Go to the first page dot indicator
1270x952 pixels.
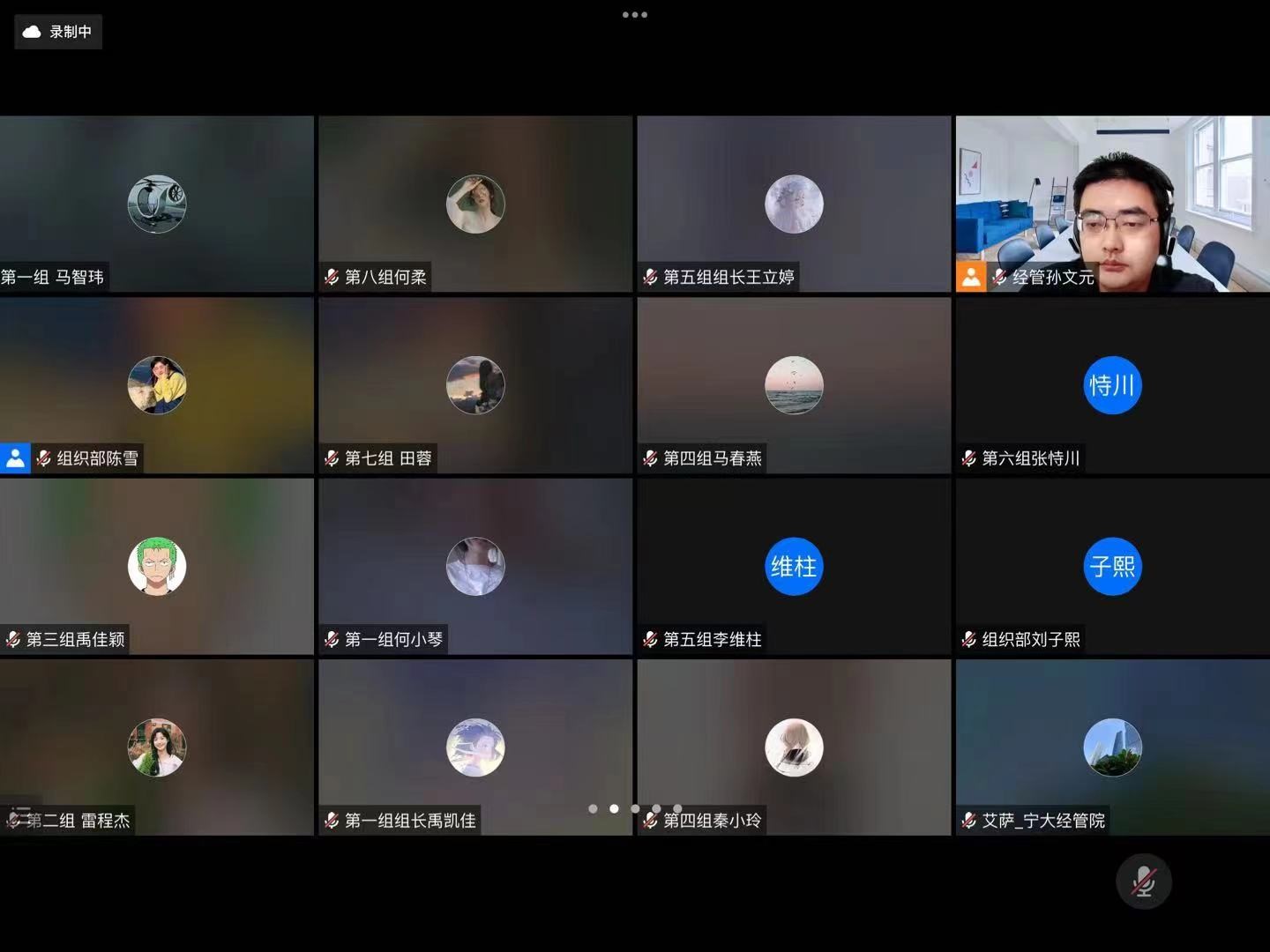click(x=593, y=808)
